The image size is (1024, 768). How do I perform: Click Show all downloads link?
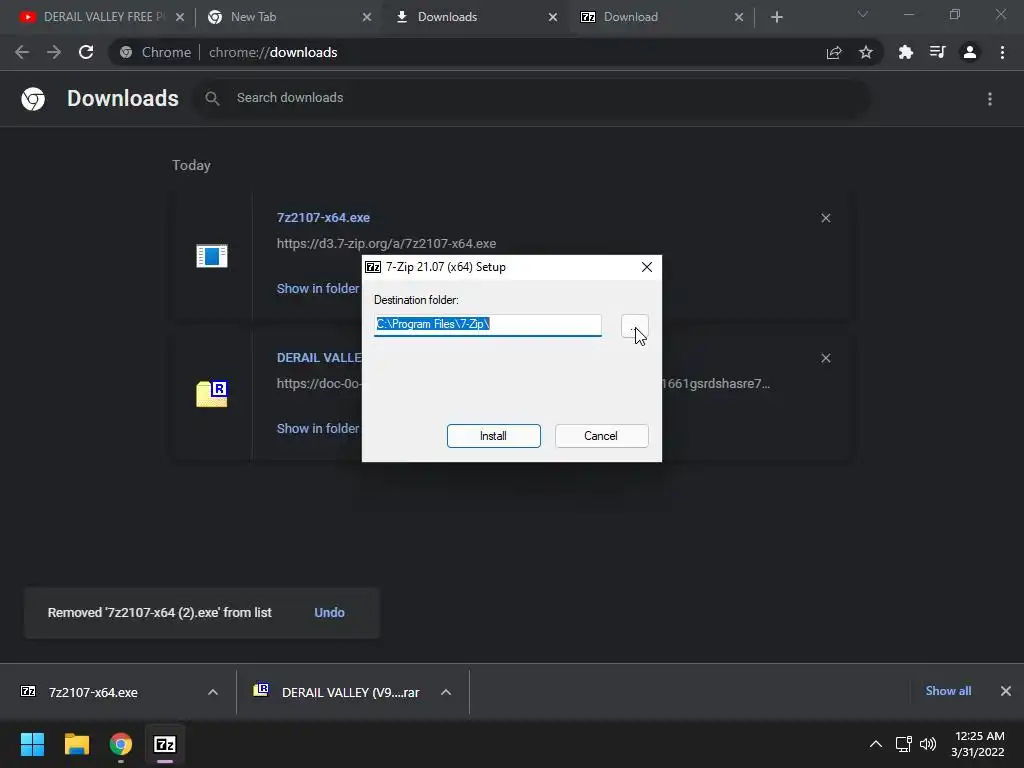pos(948,691)
